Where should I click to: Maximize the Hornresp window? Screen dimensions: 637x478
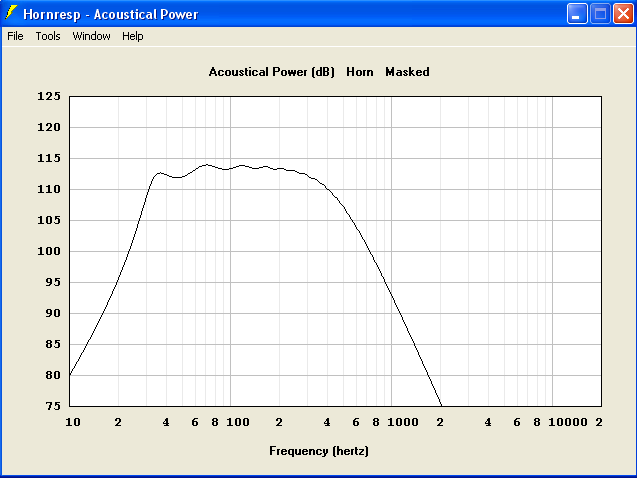600,14
